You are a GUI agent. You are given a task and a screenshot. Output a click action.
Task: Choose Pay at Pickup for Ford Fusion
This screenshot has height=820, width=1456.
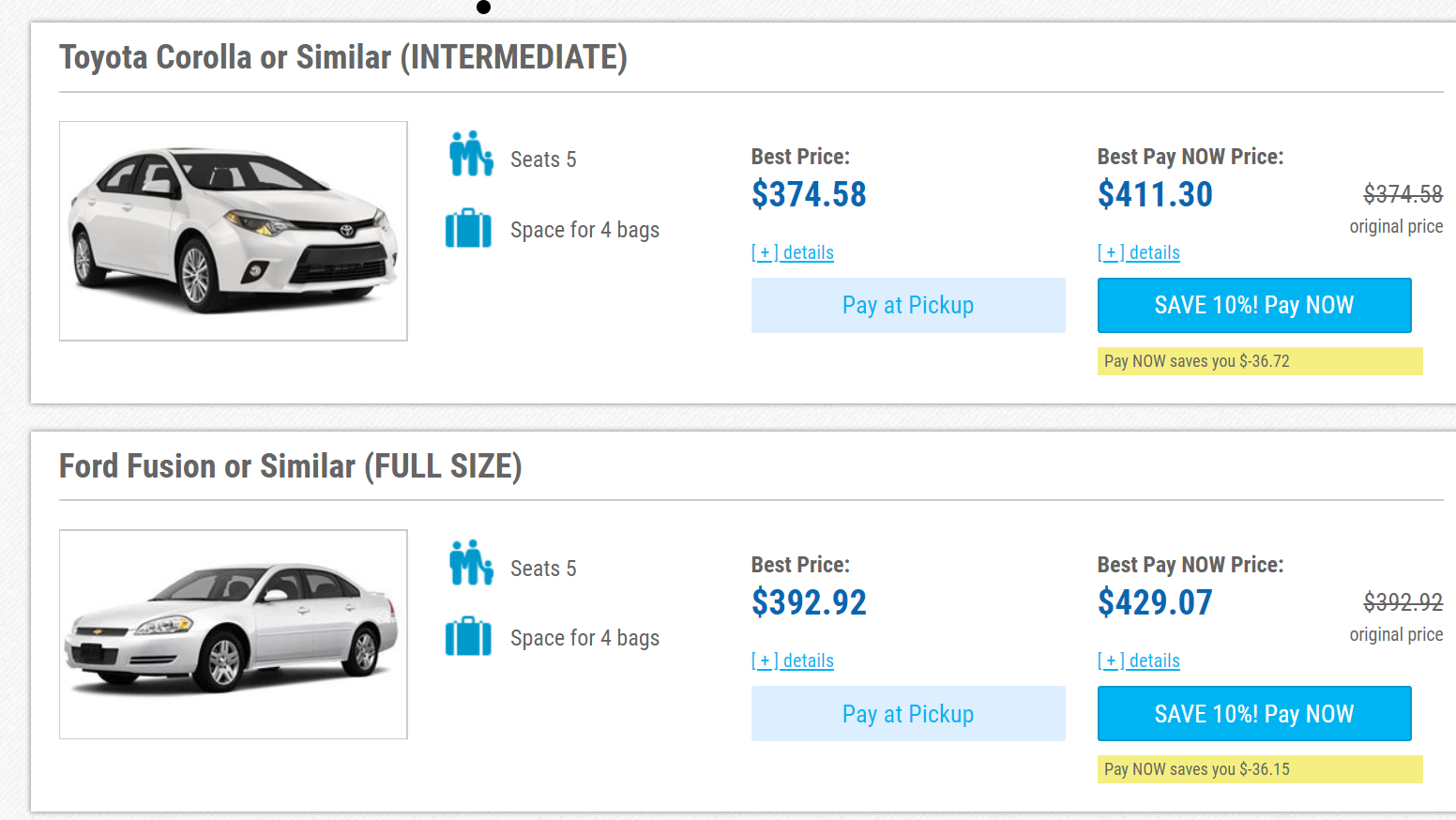(x=908, y=714)
